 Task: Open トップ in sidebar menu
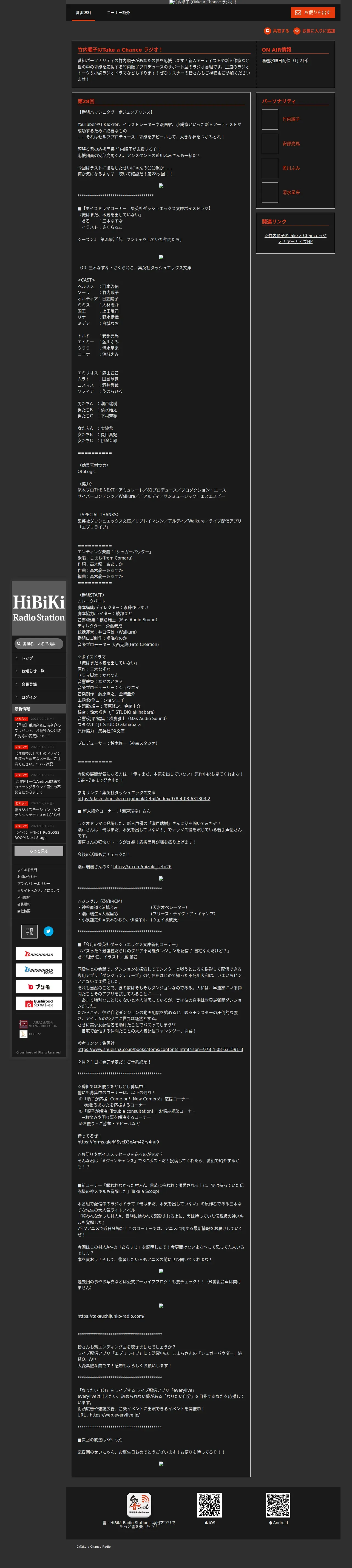click(x=39, y=658)
